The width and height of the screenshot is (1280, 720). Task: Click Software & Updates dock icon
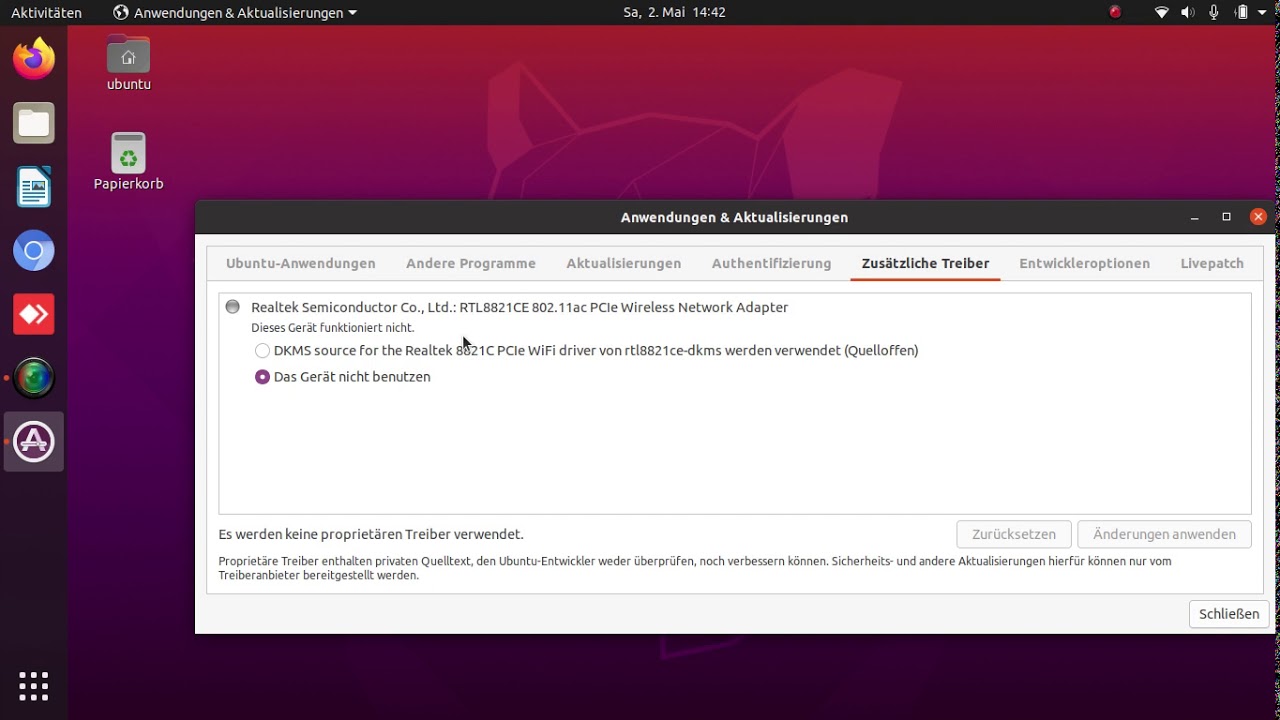click(34, 442)
